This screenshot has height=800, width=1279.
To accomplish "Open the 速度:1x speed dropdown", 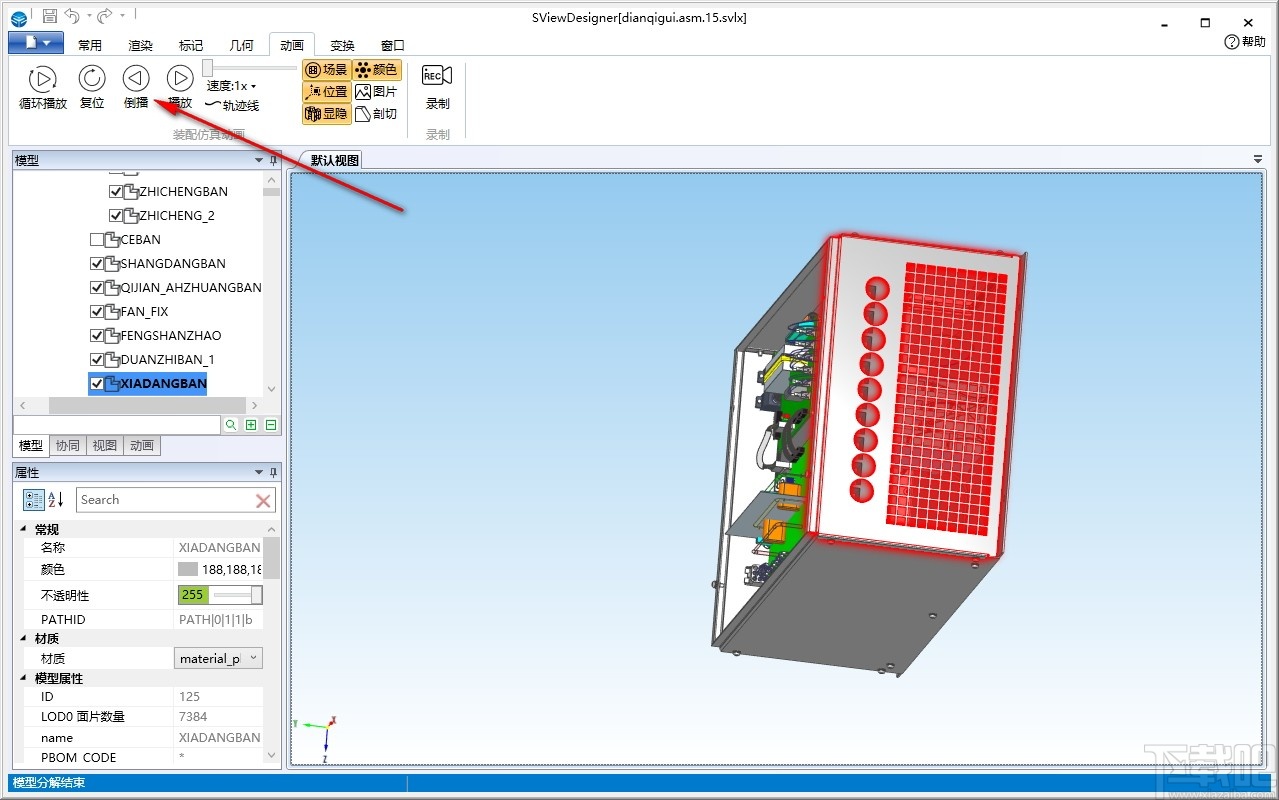I will [232, 86].
